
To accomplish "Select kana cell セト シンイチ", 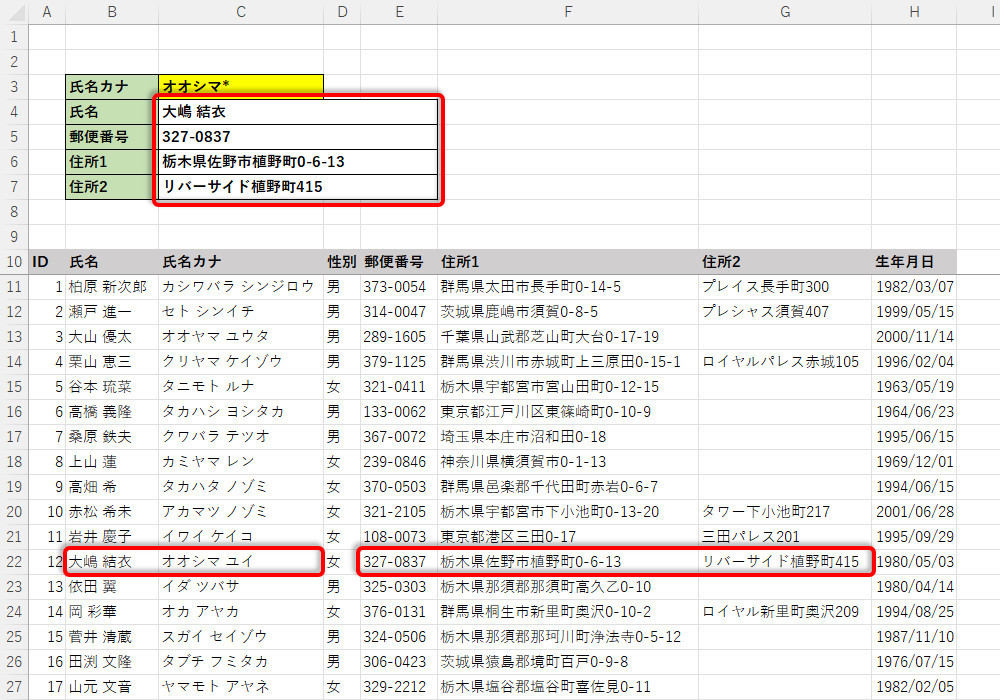I will click(240, 312).
